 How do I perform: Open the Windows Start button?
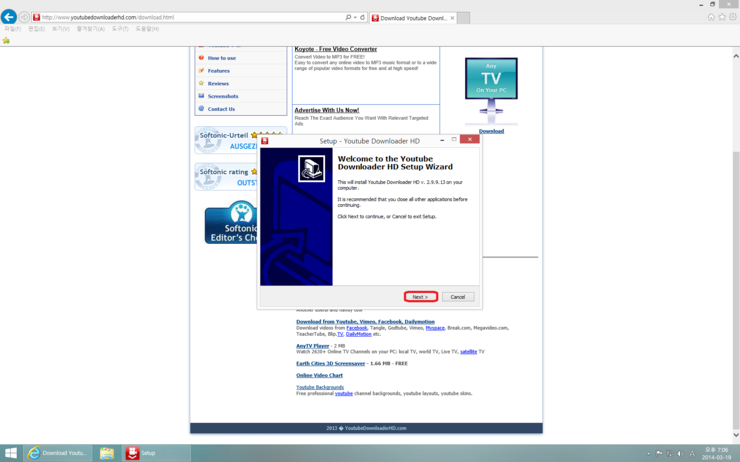[x=10, y=453]
